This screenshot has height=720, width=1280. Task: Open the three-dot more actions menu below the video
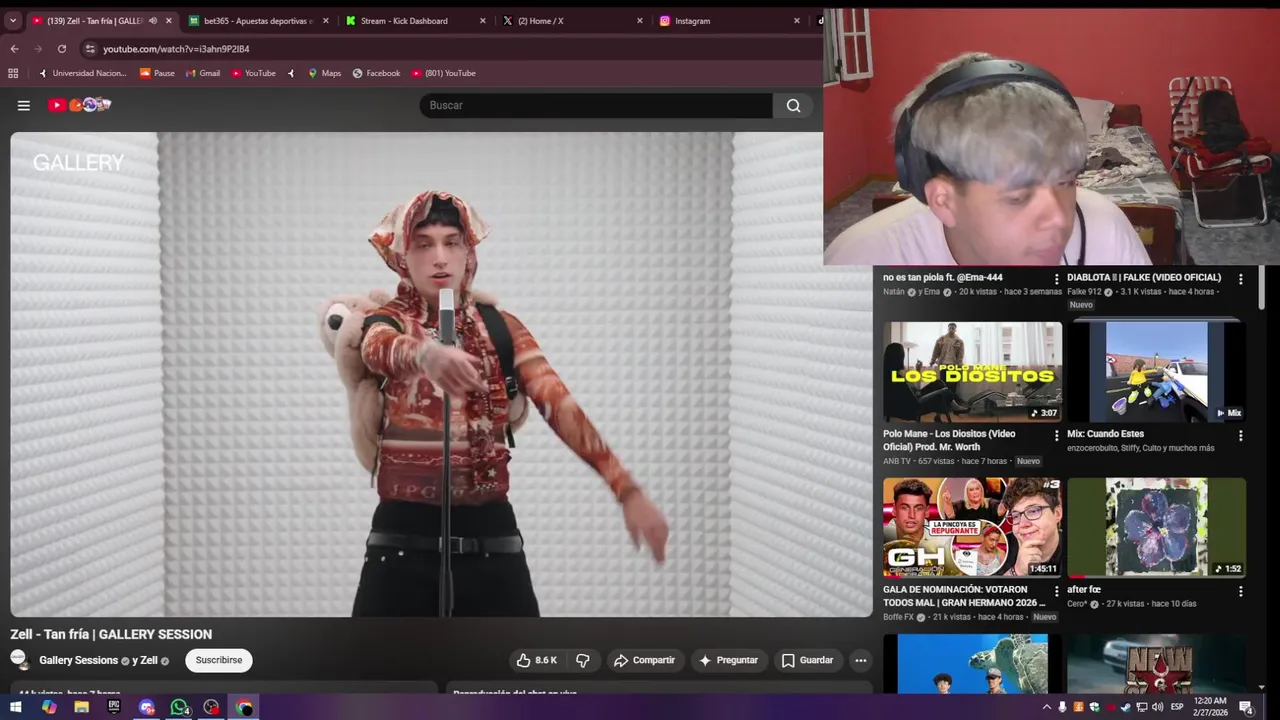[x=860, y=660]
